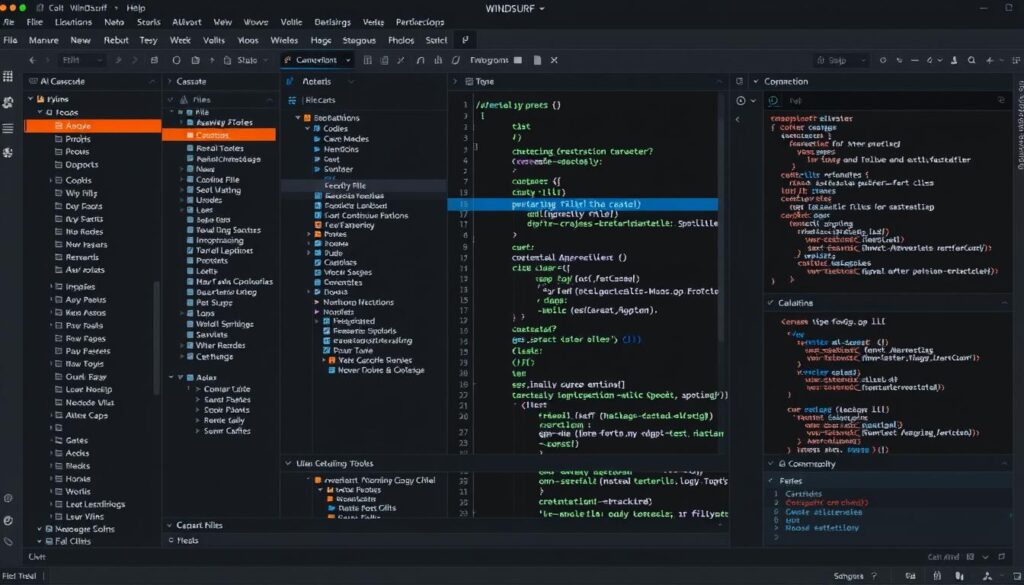The image size is (1024, 585).
Task: Open the Camerfiont dropdown in toolbar
Action: pyautogui.click(x=317, y=60)
